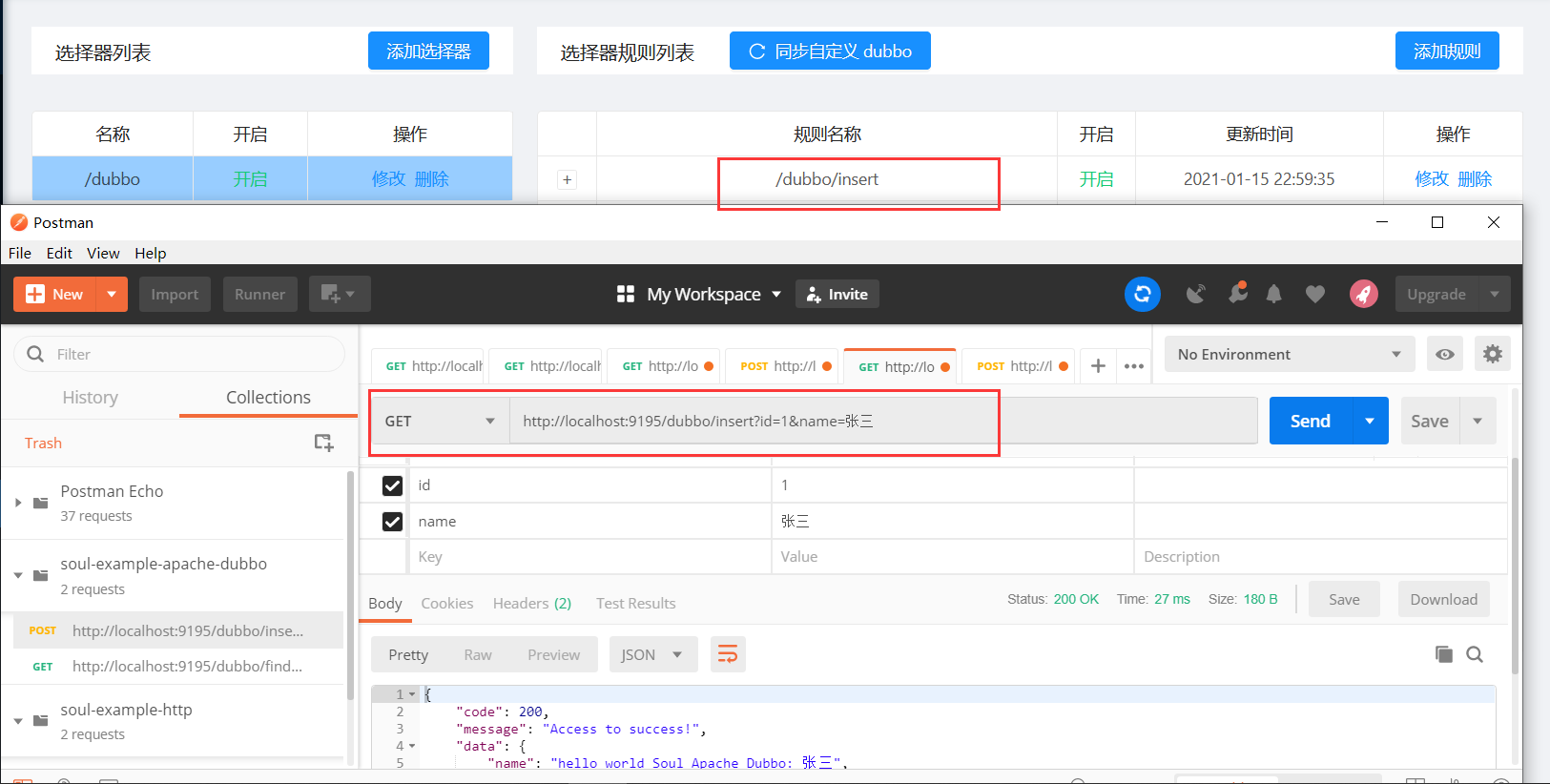
Task: Switch to the Collections tab
Action: click(268, 397)
